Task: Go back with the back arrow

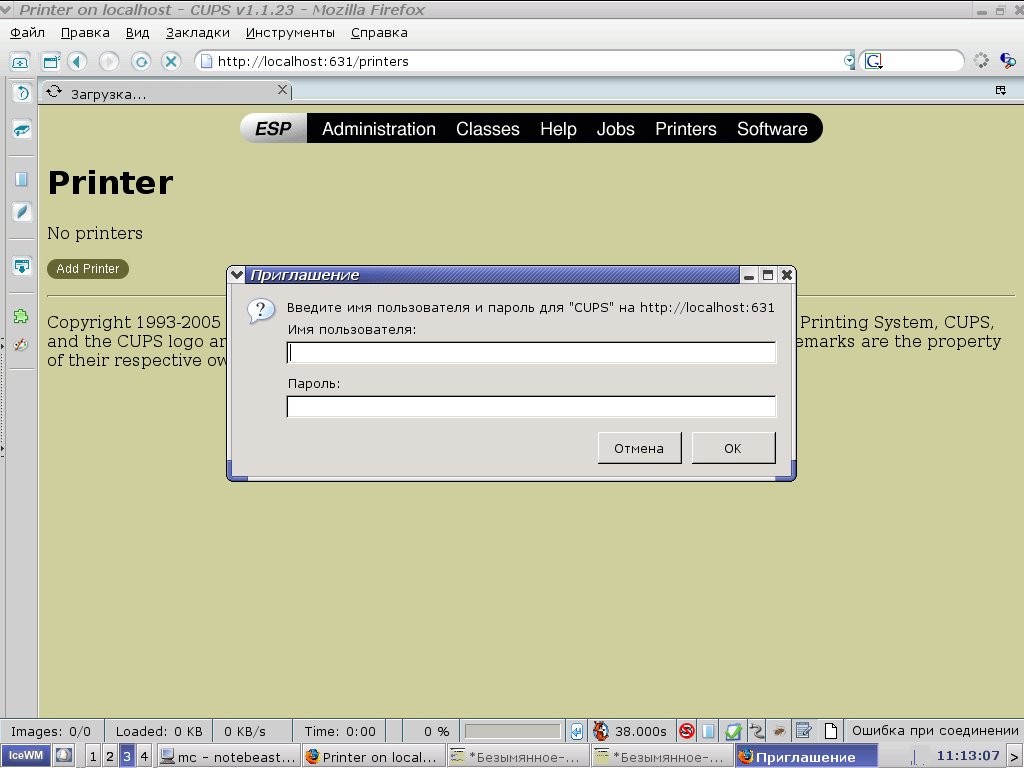Action: tap(78, 61)
